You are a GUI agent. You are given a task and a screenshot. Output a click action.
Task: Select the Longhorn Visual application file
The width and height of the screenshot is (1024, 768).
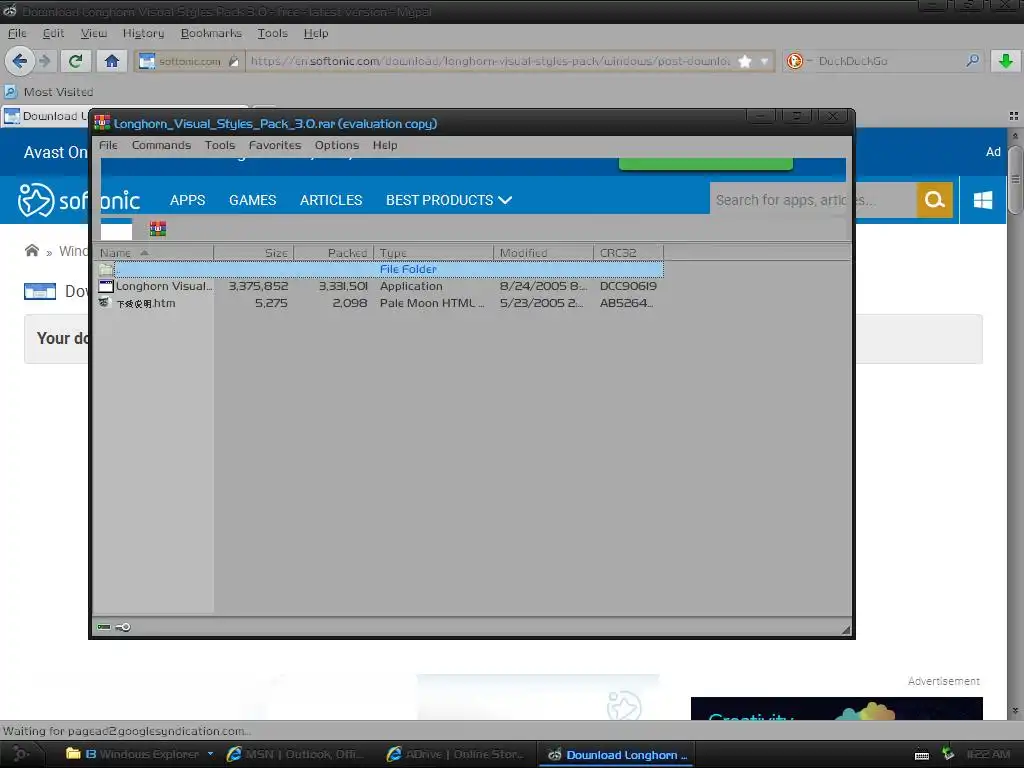click(x=380, y=286)
